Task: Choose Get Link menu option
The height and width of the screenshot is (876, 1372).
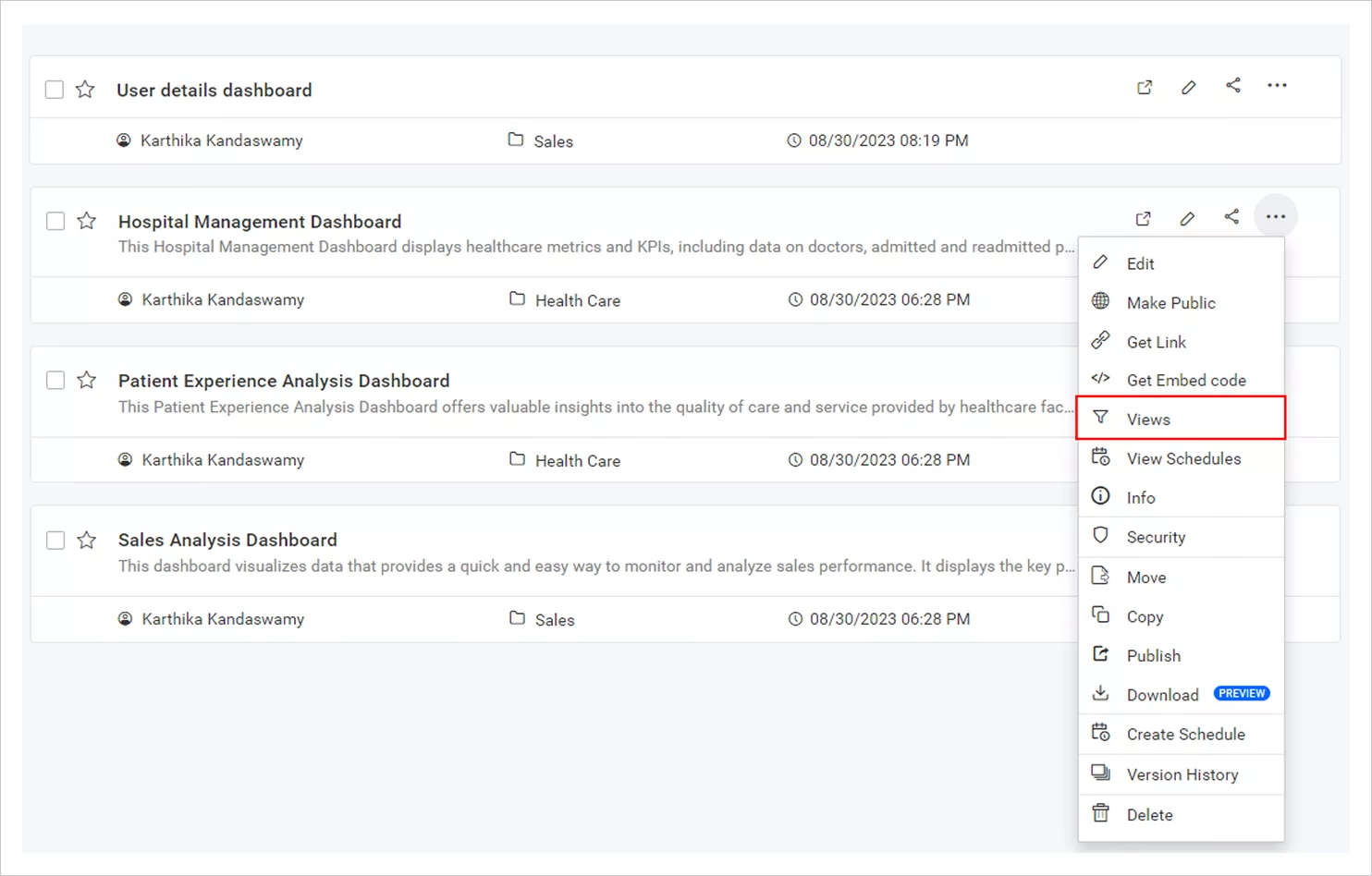Action: tap(1181, 342)
